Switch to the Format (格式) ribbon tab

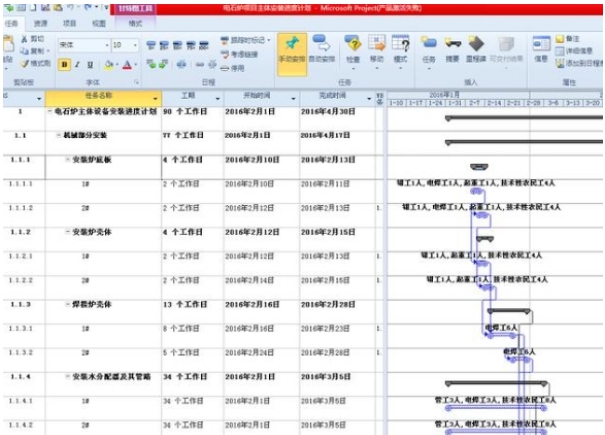pyautogui.click(x=135, y=24)
